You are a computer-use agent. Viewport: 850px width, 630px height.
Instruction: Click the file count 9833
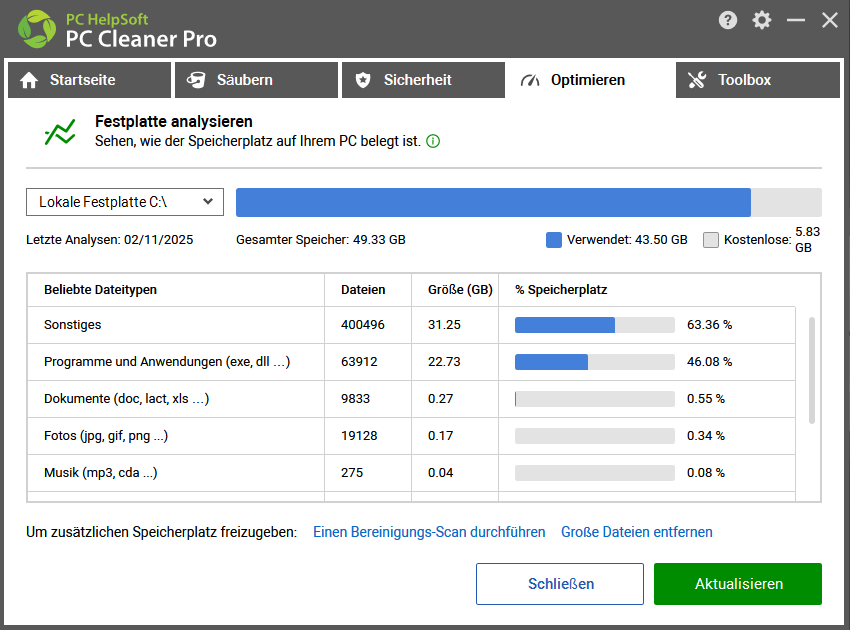click(x=355, y=398)
